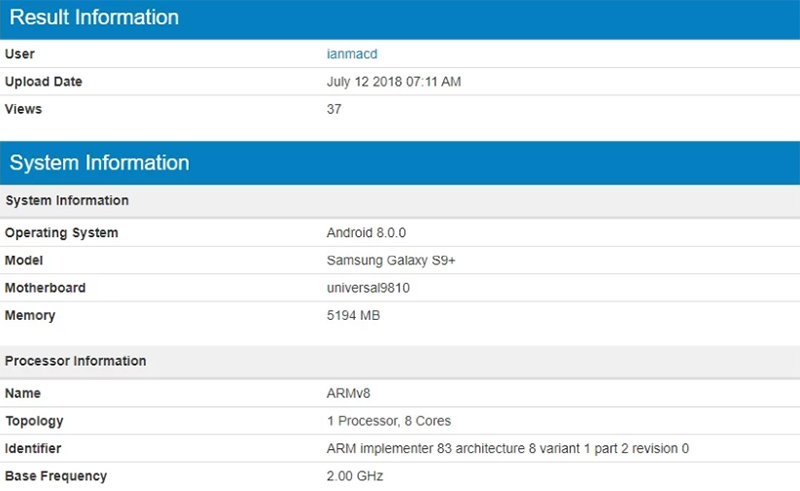The image size is (800, 491).
Task: Select the 'Motherboard' label
Action: click(x=45, y=288)
